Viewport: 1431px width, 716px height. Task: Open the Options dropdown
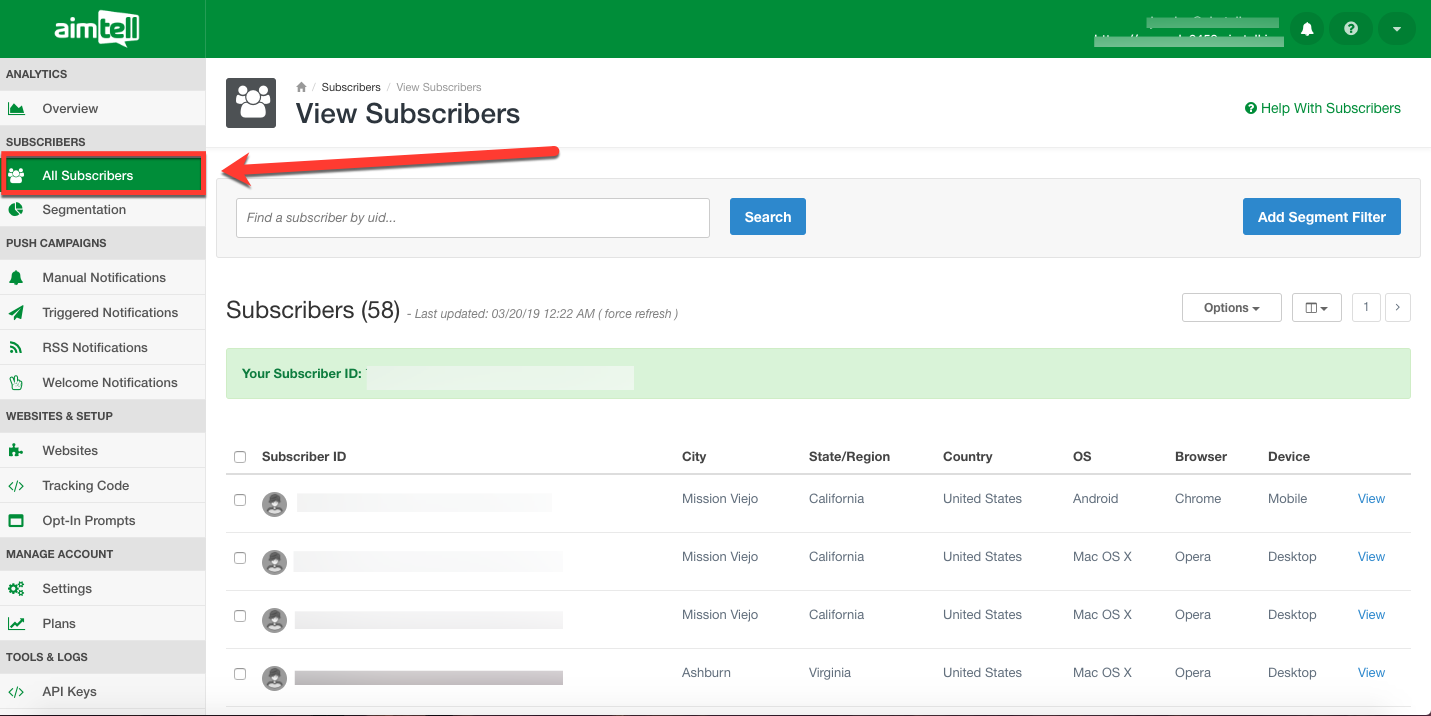1231,308
